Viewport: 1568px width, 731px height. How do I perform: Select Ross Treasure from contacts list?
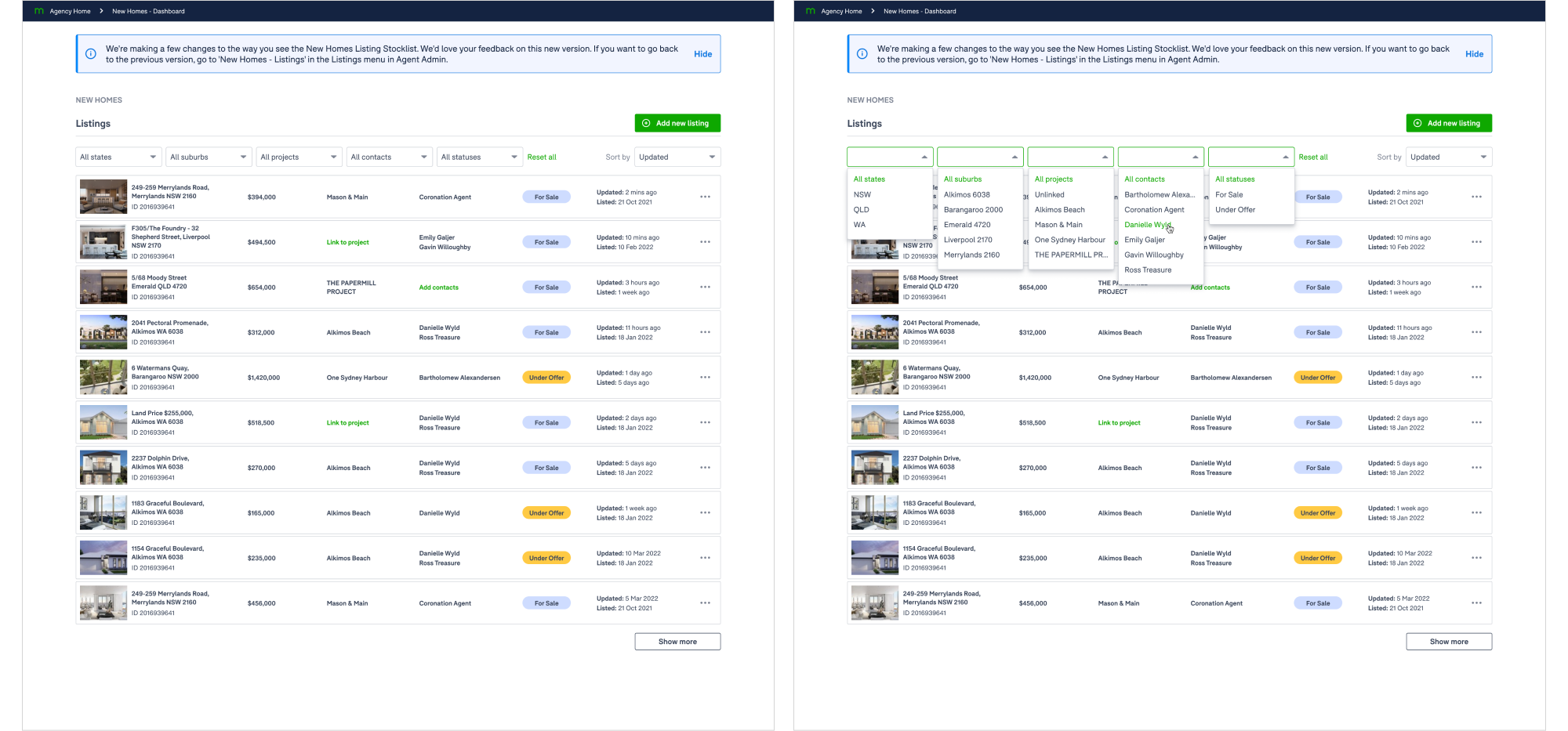coord(1148,270)
